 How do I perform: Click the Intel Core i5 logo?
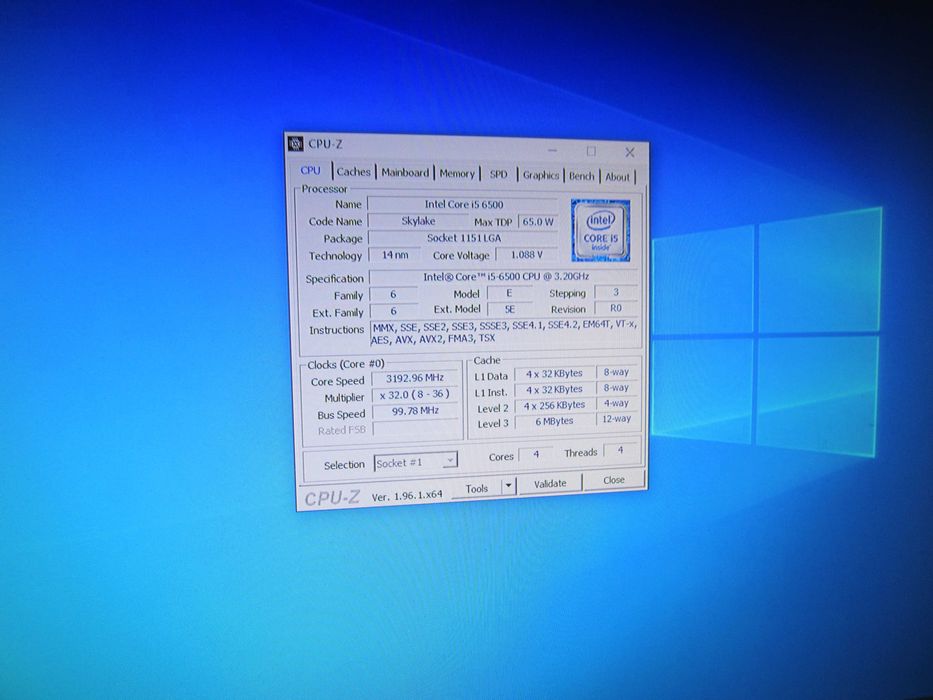coord(600,230)
